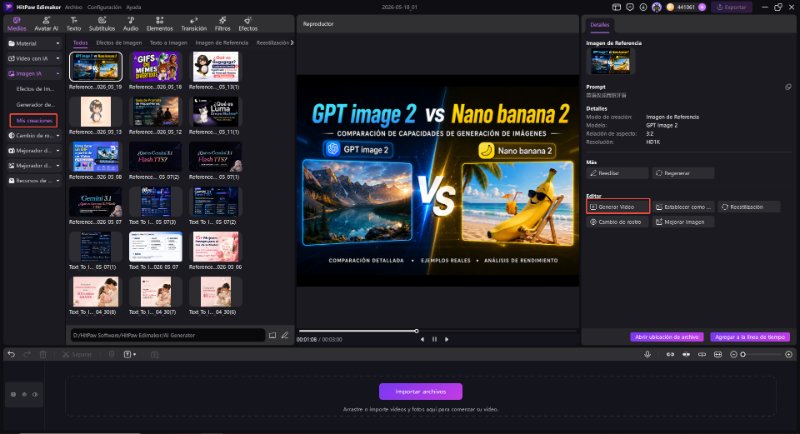The height and width of the screenshot is (434, 800).
Task: Click the zoom-in plus icon on timeline
Action: click(789, 354)
